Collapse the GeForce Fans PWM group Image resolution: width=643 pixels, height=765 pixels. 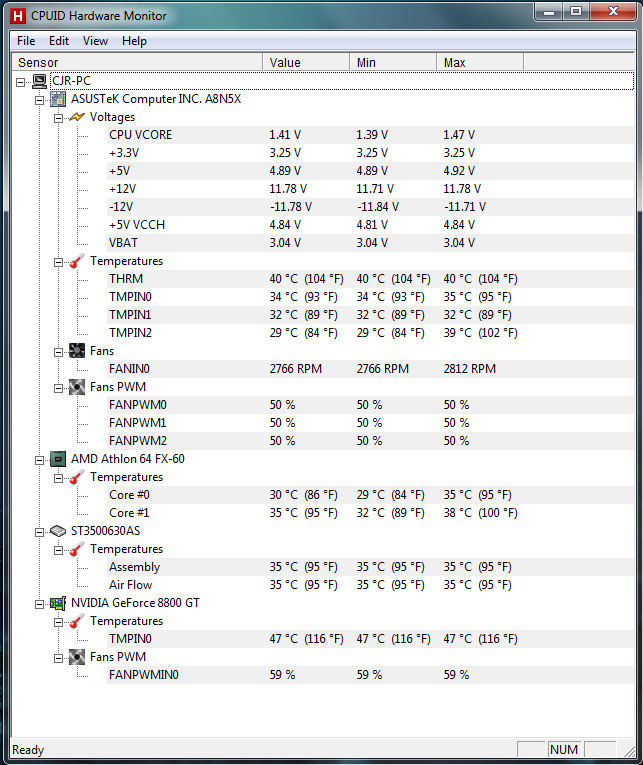coord(58,658)
